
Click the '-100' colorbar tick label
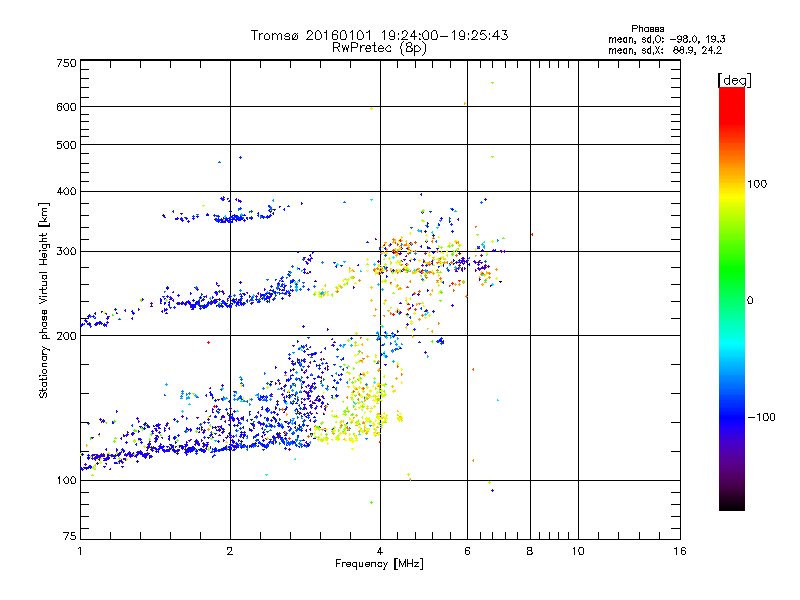(761, 417)
